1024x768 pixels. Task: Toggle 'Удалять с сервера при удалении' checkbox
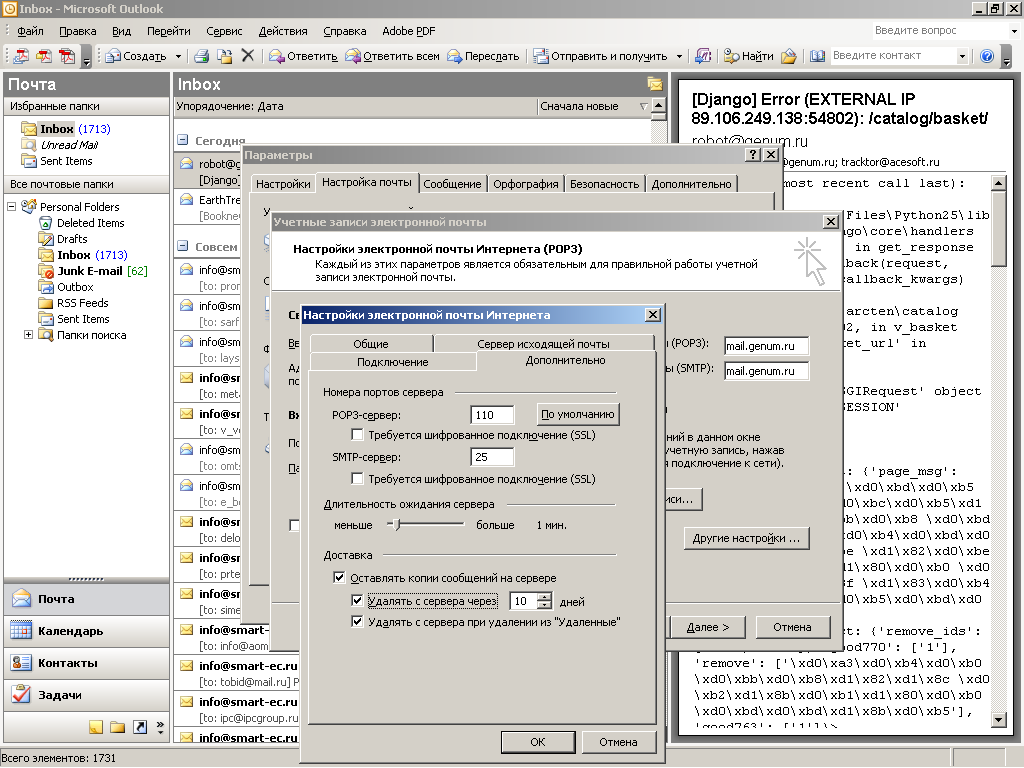(x=358, y=622)
